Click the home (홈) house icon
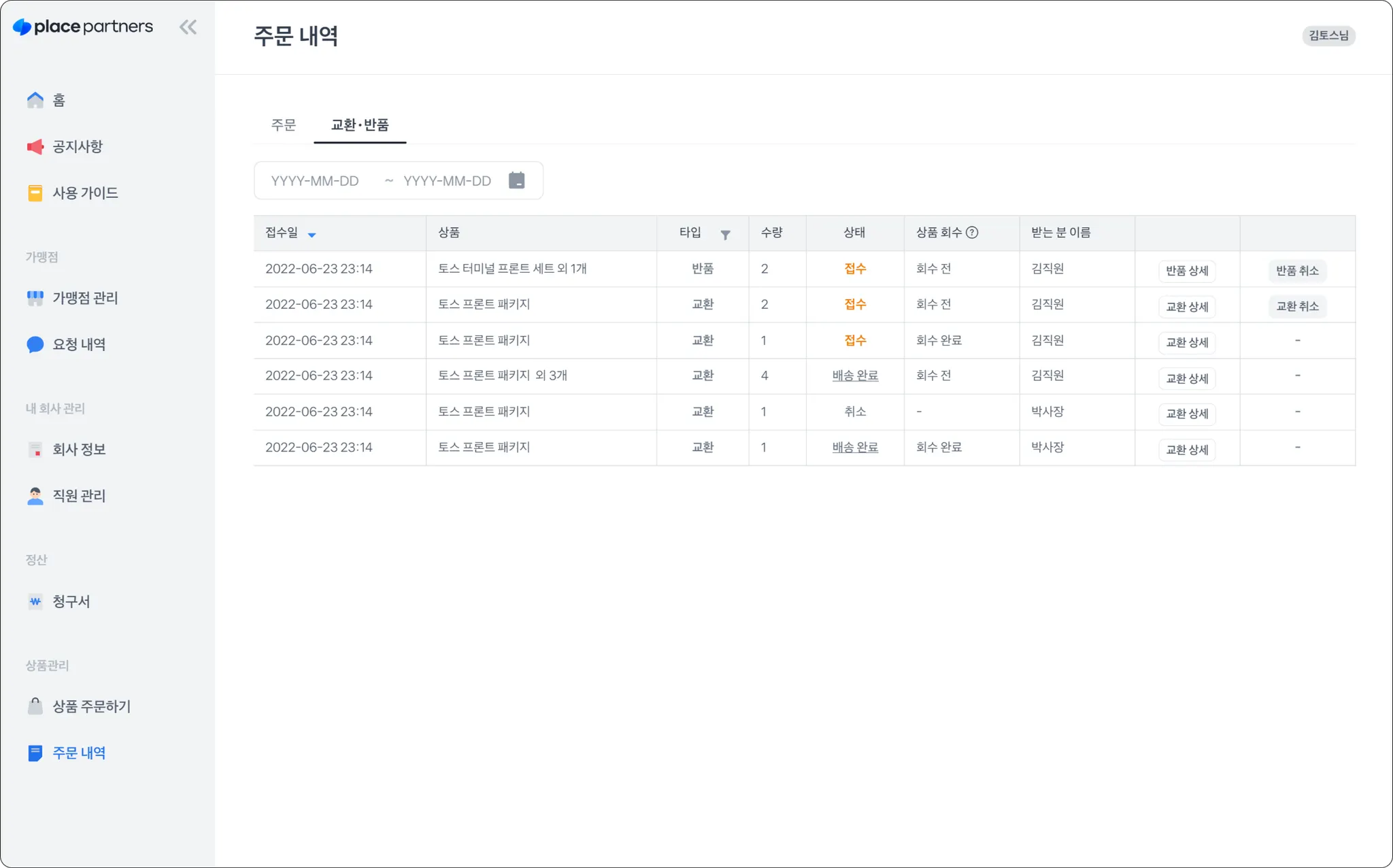Screen dimensions: 1393x868 click(x=35, y=100)
